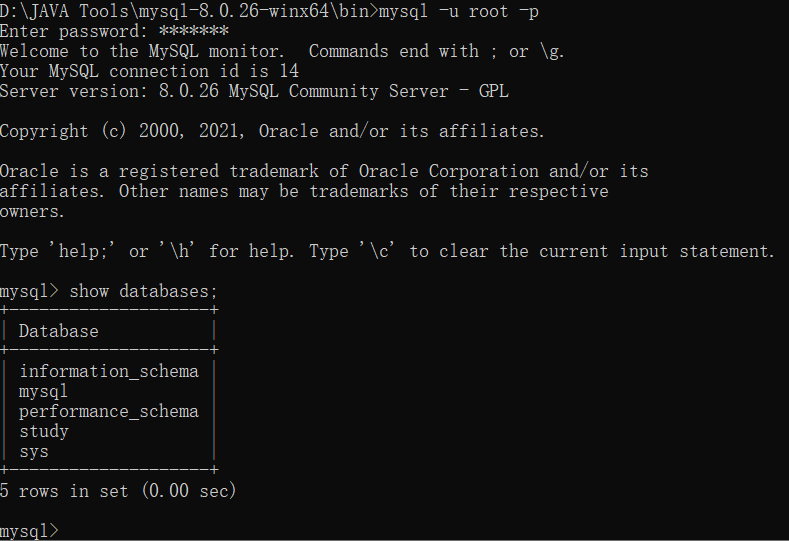Image resolution: width=789 pixels, height=541 pixels.
Task: Click information_schema in the result table
Action: click(x=109, y=371)
